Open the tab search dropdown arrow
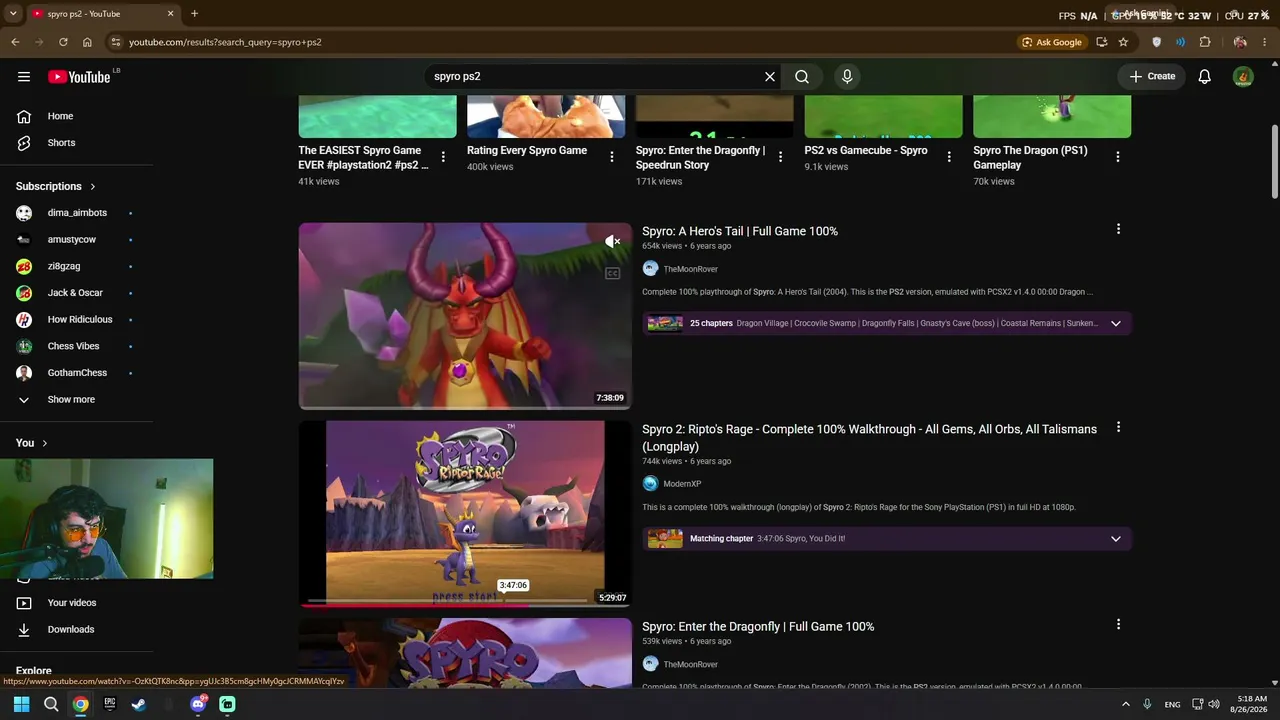 [13, 14]
